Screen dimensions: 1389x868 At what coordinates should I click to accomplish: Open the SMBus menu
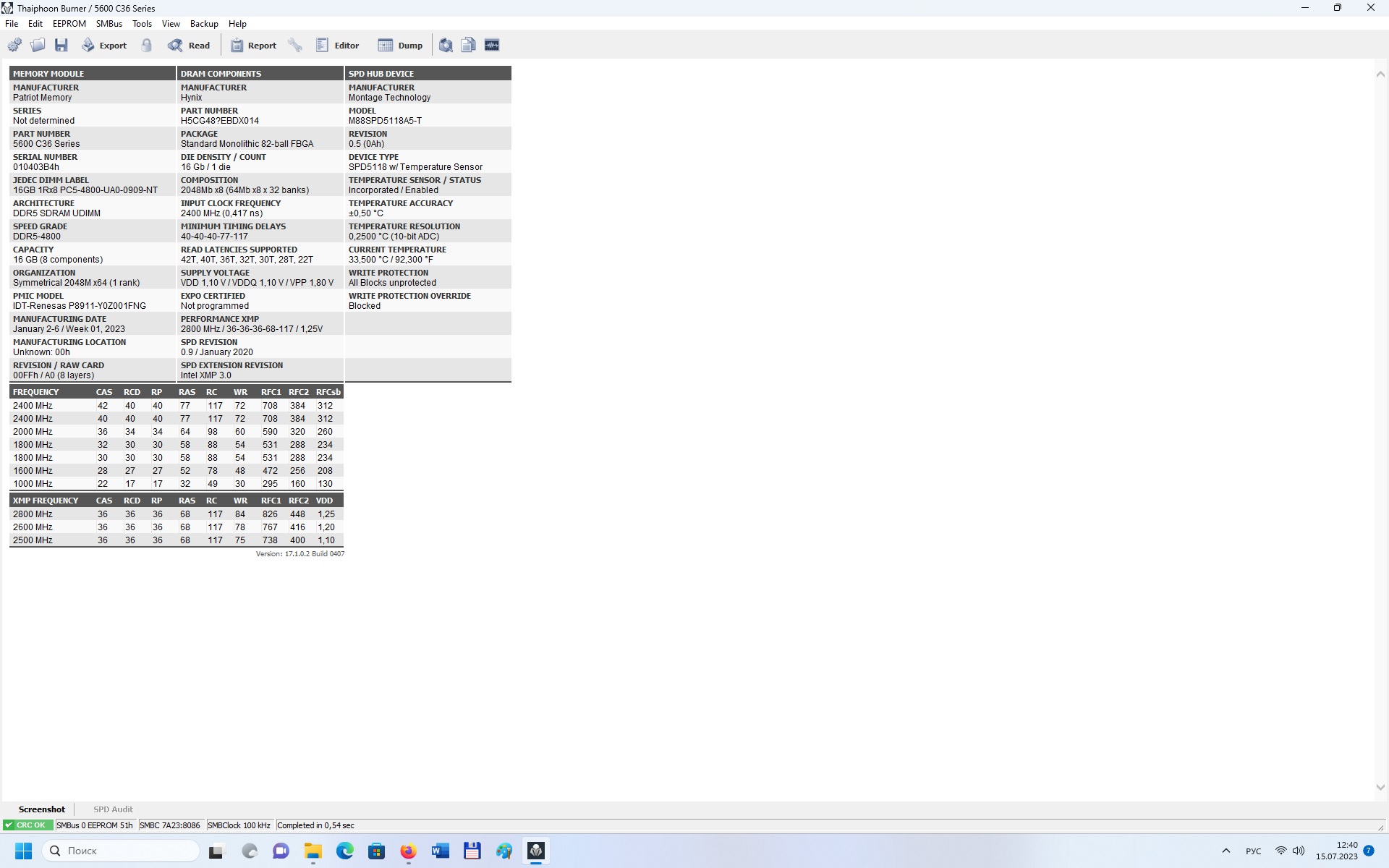pos(109,24)
